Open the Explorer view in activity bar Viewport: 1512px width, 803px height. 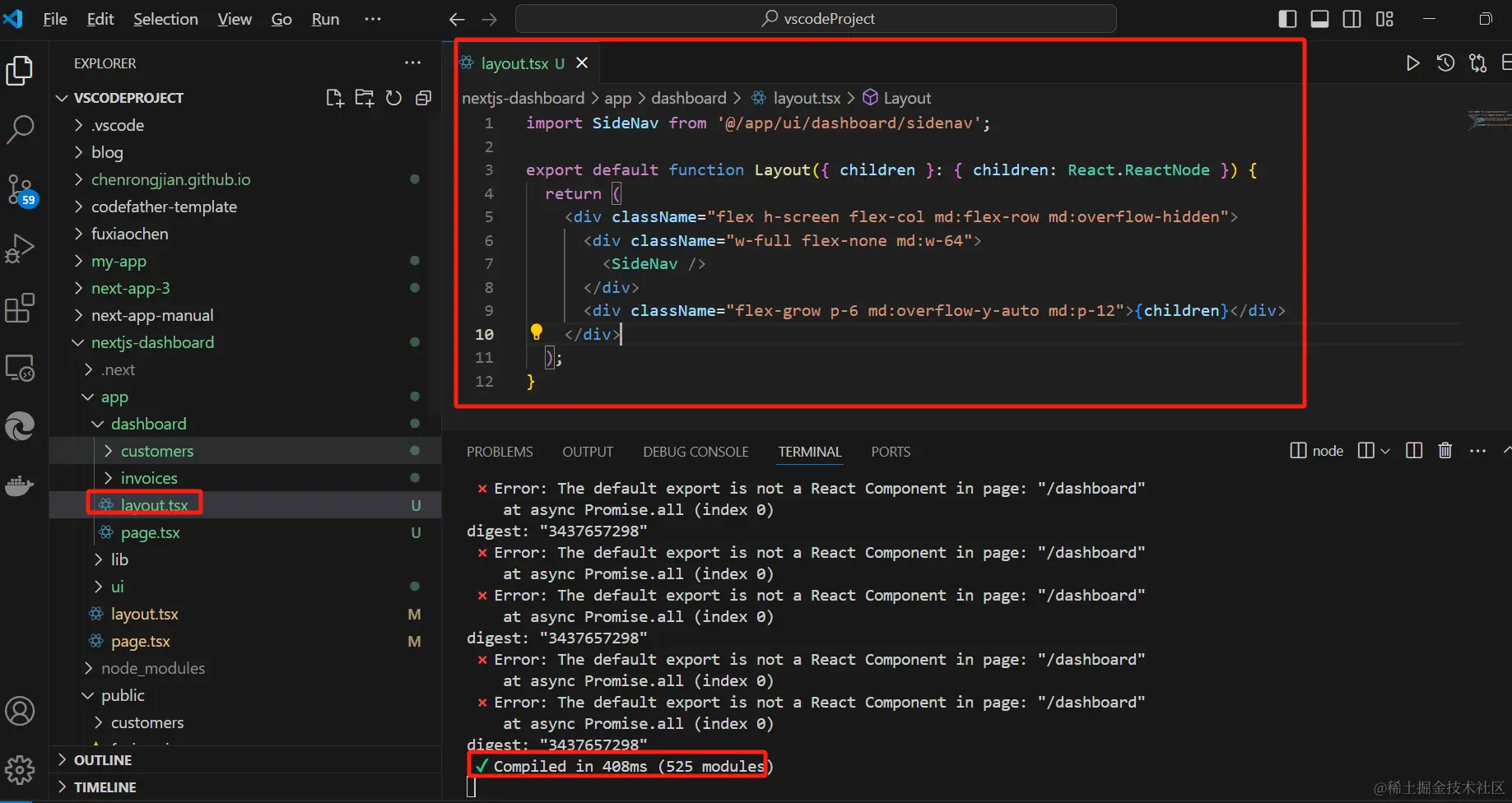click(20, 71)
